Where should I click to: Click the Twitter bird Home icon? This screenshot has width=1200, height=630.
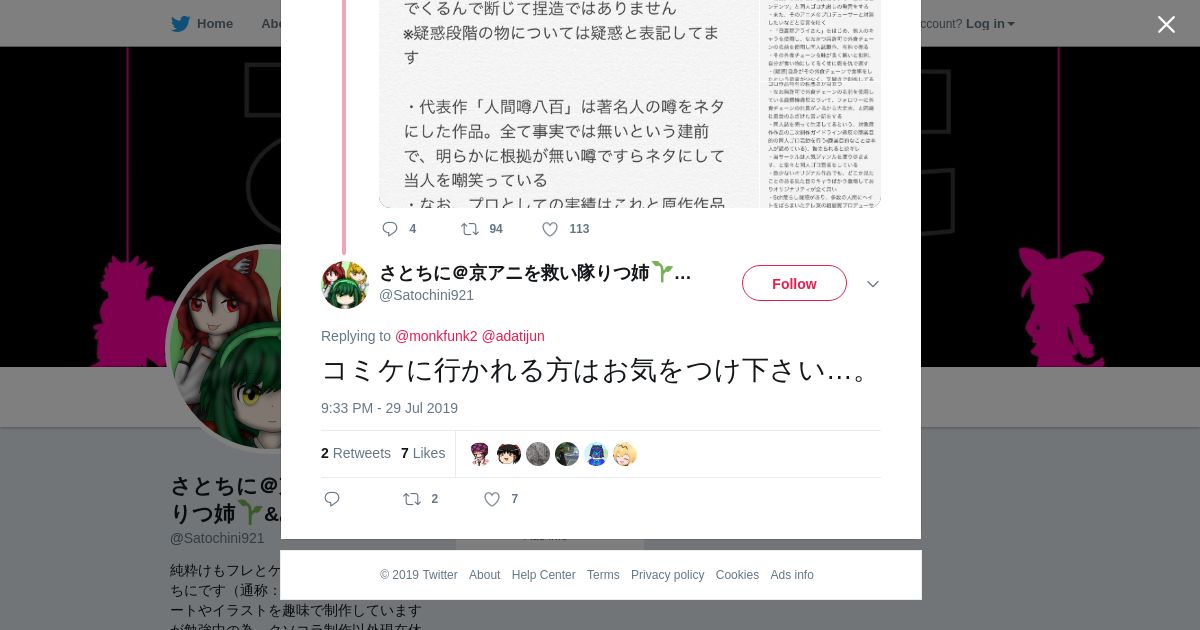pyautogui.click(x=181, y=24)
